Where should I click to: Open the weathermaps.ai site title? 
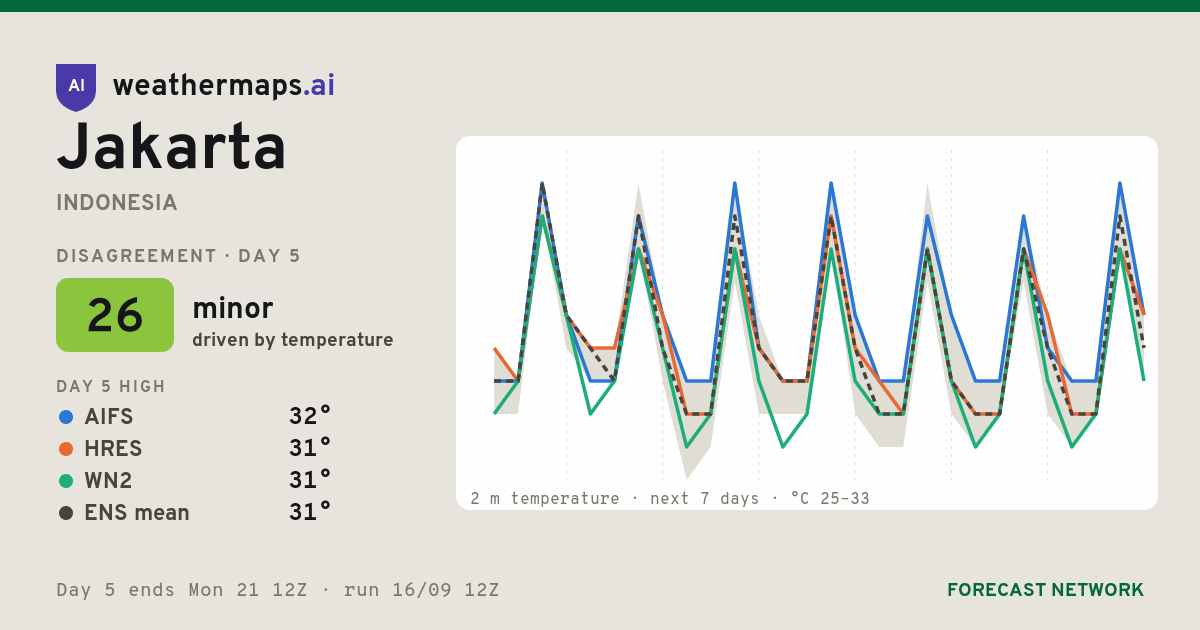(224, 86)
